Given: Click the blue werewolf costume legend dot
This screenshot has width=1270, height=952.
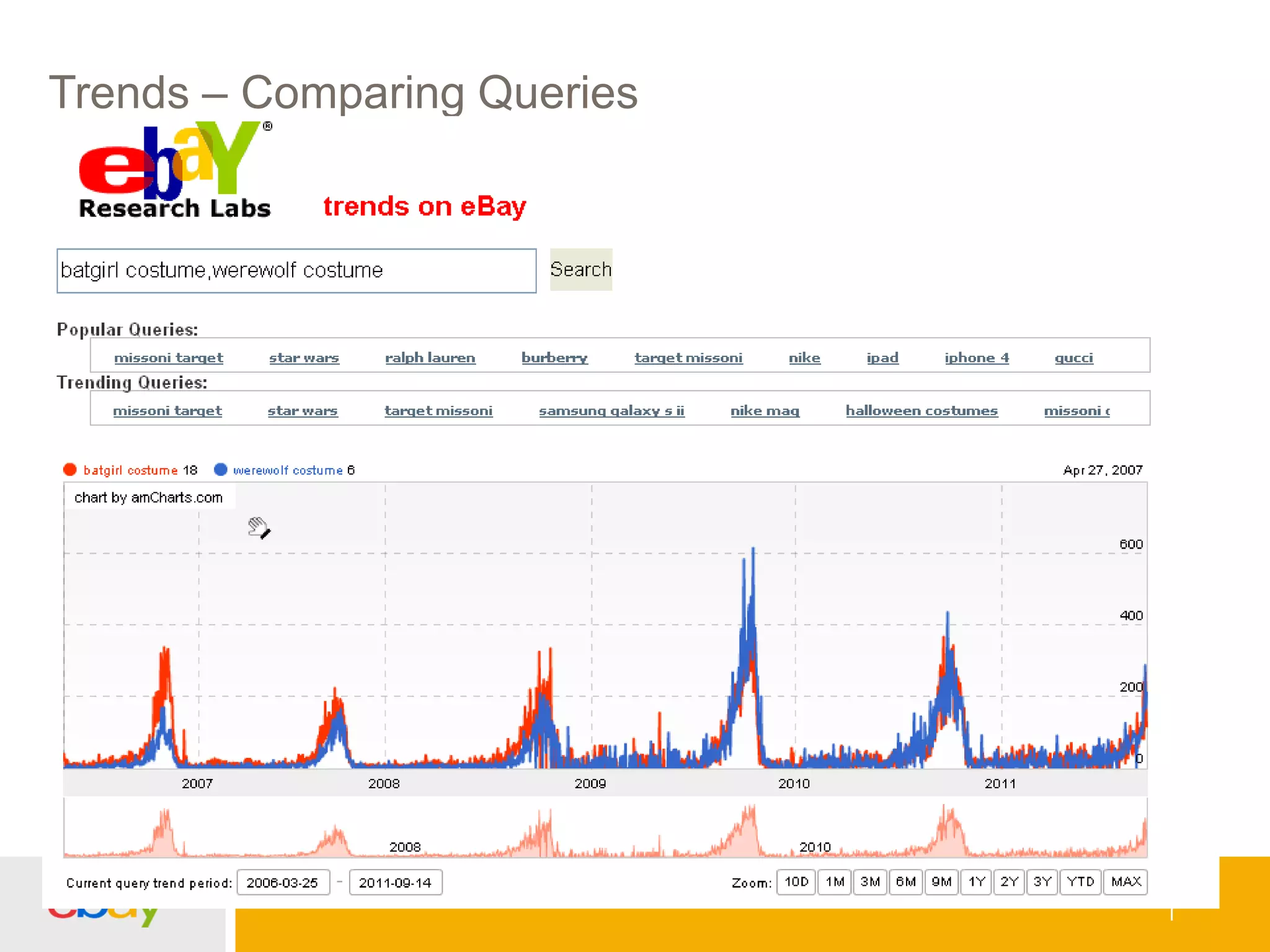Looking at the screenshot, I should pyautogui.click(x=220, y=470).
